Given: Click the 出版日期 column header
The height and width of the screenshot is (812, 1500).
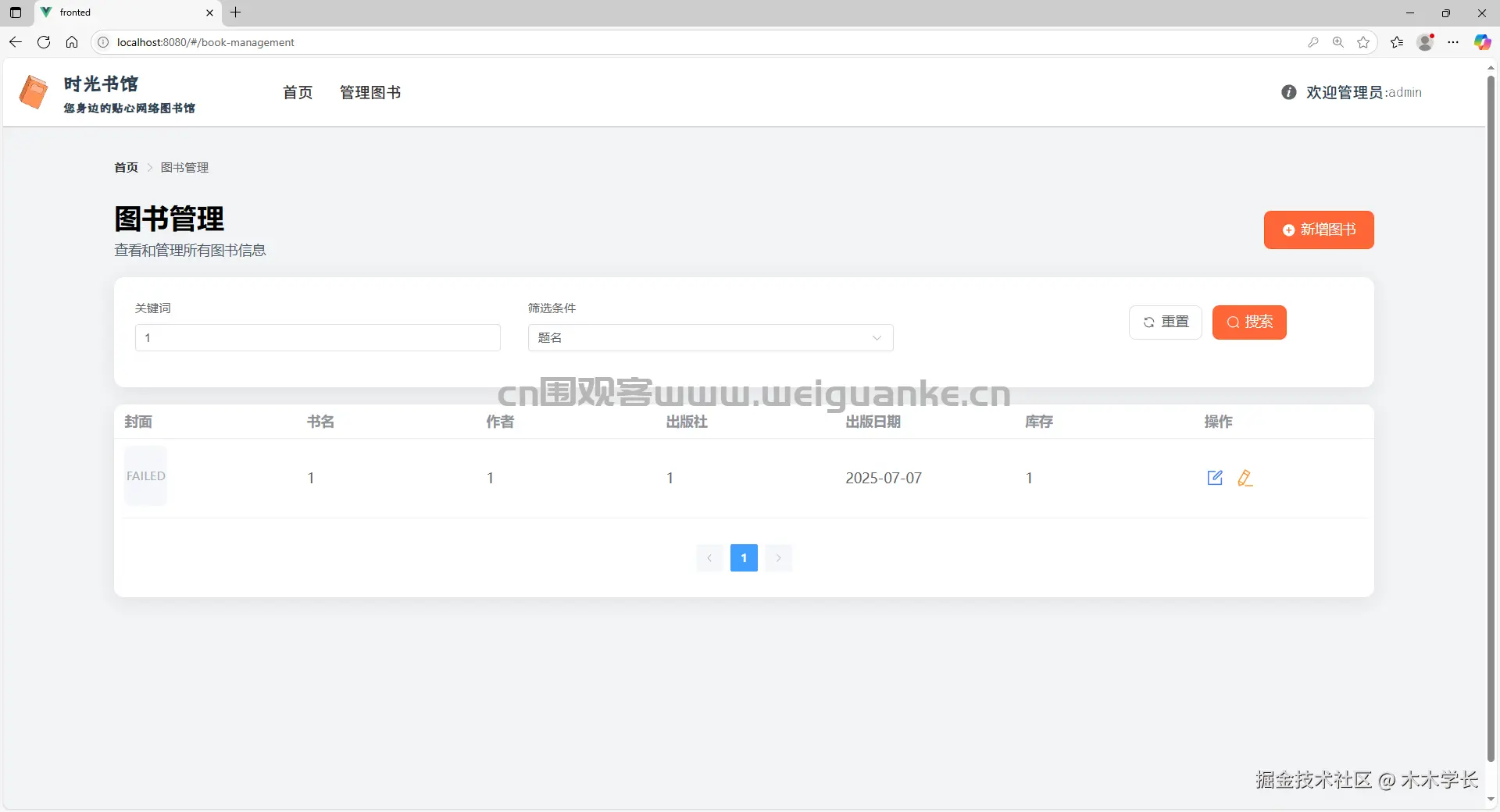Looking at the screenshot, I should click(873, 422).
